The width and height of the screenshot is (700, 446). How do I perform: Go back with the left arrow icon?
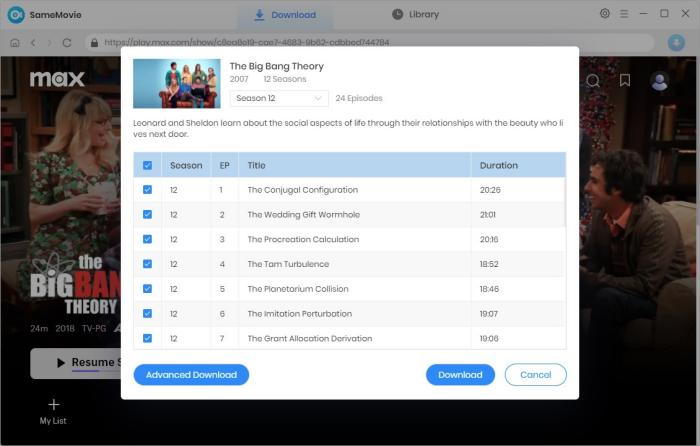[x=33, y=43]
